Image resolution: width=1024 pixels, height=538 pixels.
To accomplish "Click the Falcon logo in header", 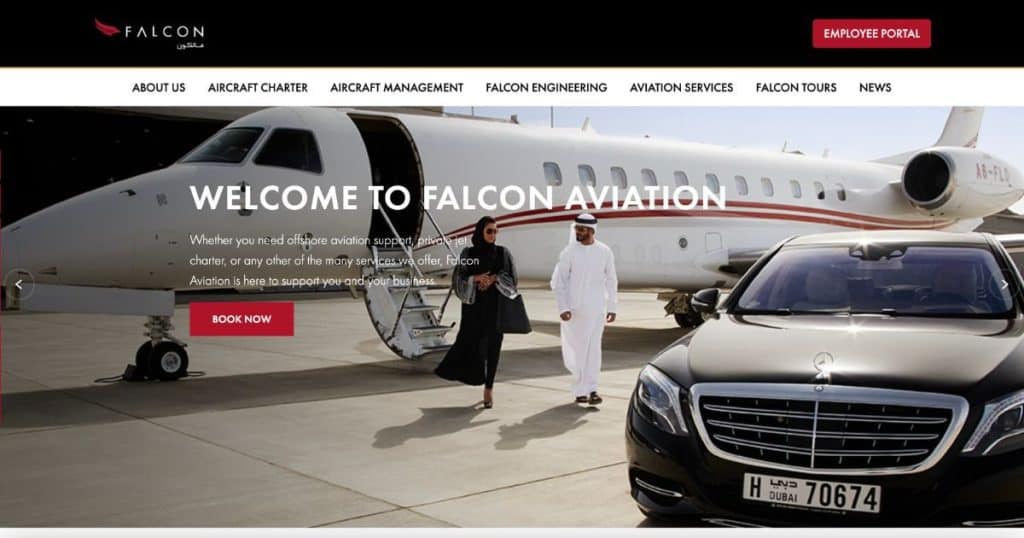I will 149,33.
